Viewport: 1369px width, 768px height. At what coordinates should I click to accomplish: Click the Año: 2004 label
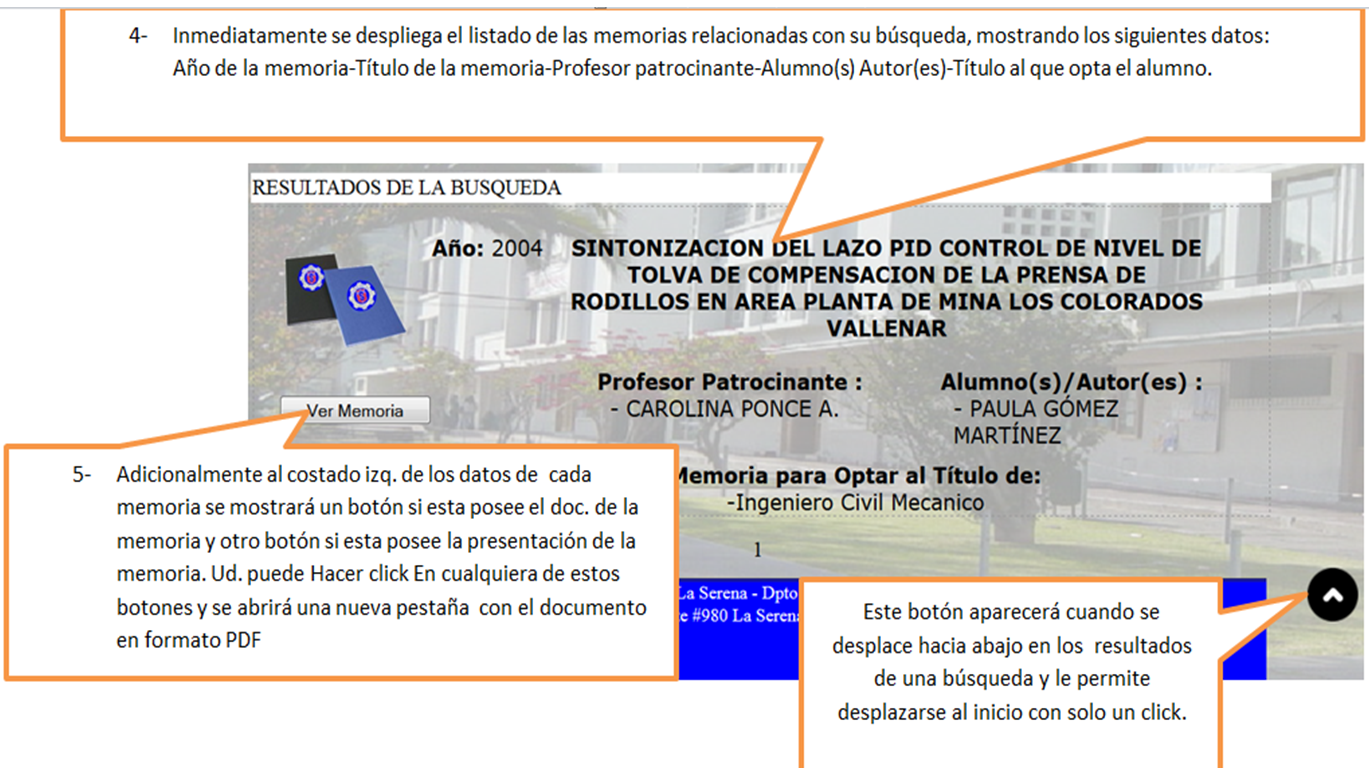488,248
